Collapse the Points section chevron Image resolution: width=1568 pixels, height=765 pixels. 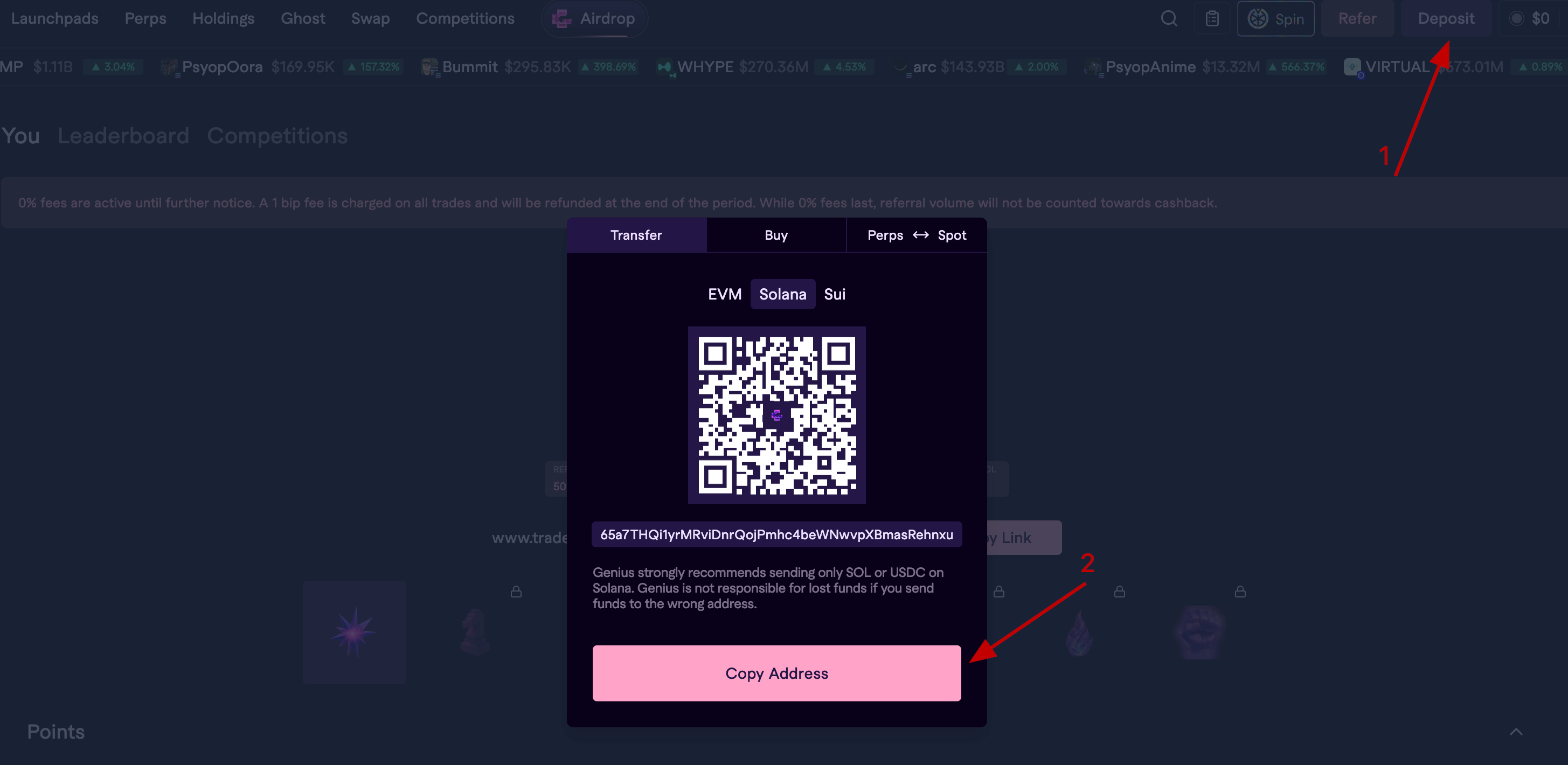tap(1516, 732)
